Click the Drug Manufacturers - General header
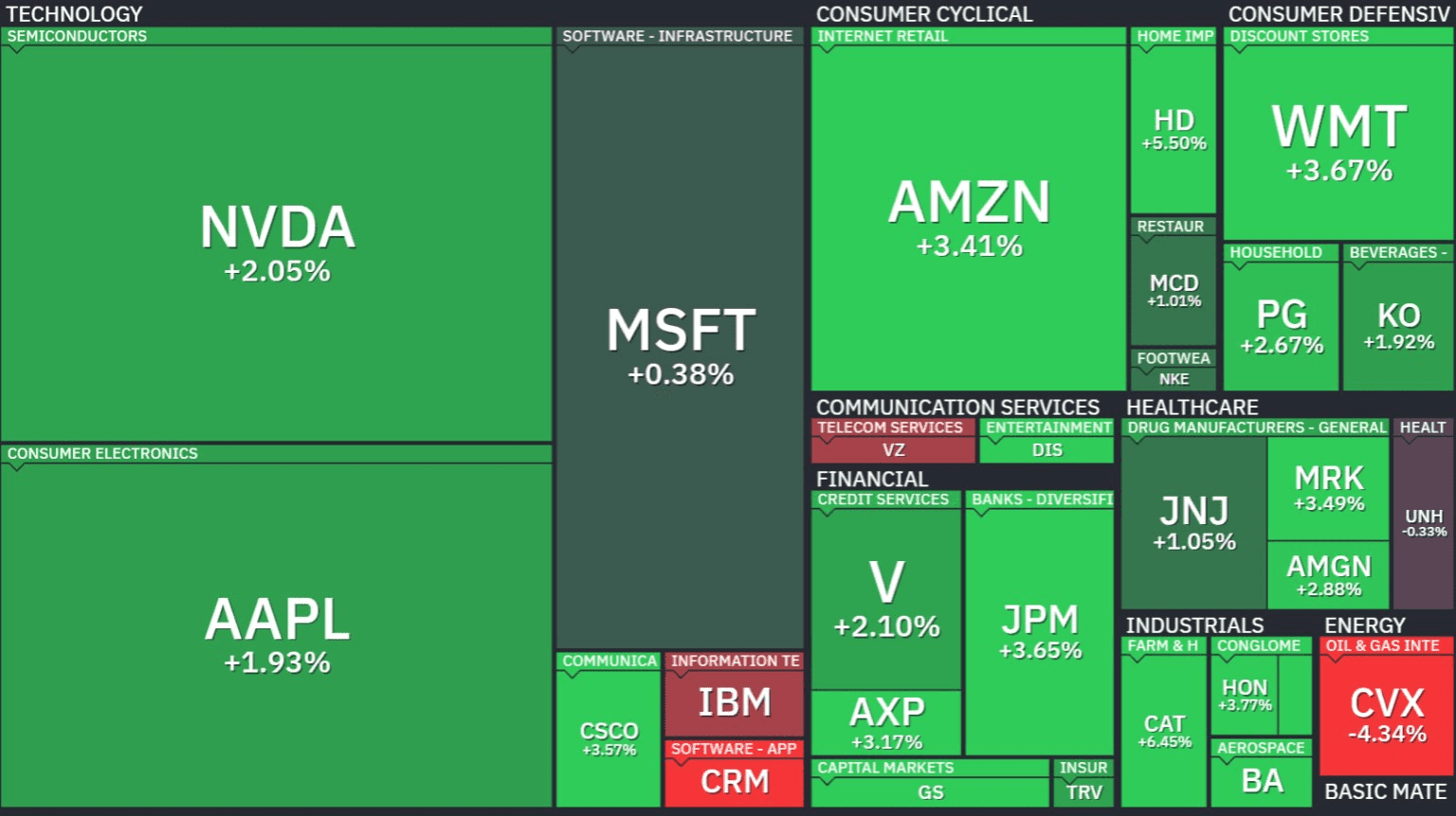 coord(1256,427)
